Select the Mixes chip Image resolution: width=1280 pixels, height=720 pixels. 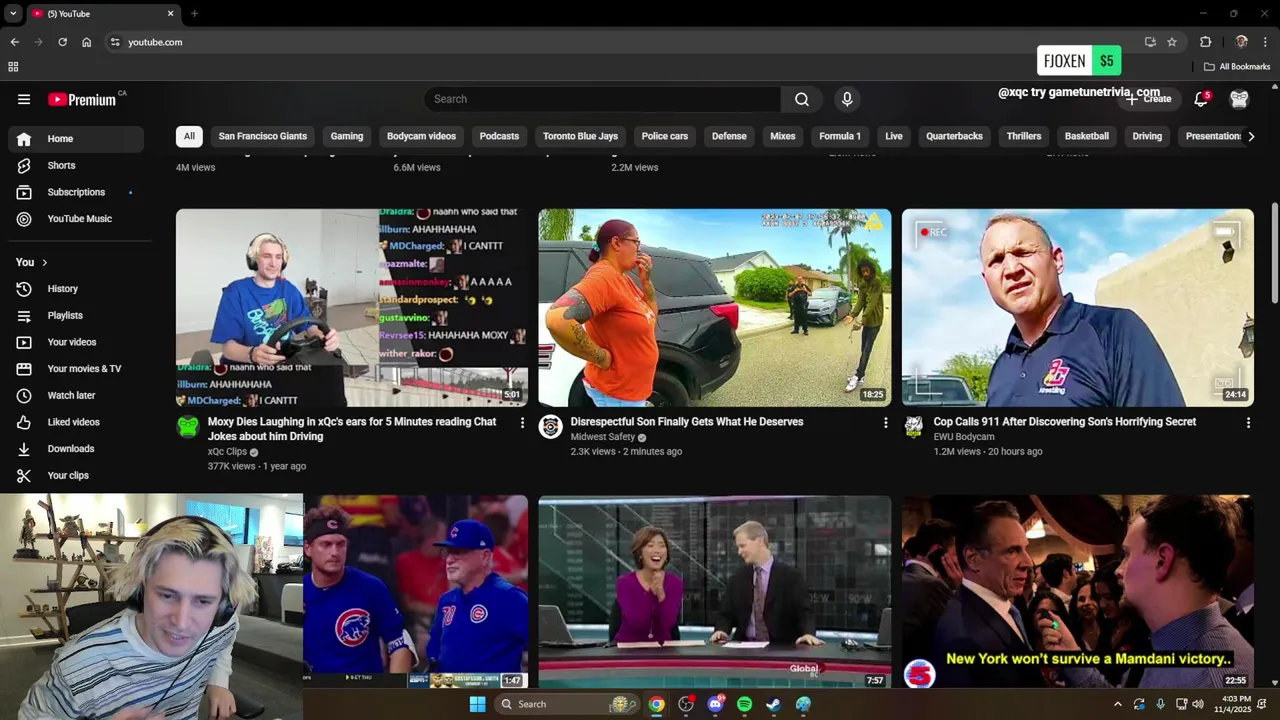(x=783, y=136)
